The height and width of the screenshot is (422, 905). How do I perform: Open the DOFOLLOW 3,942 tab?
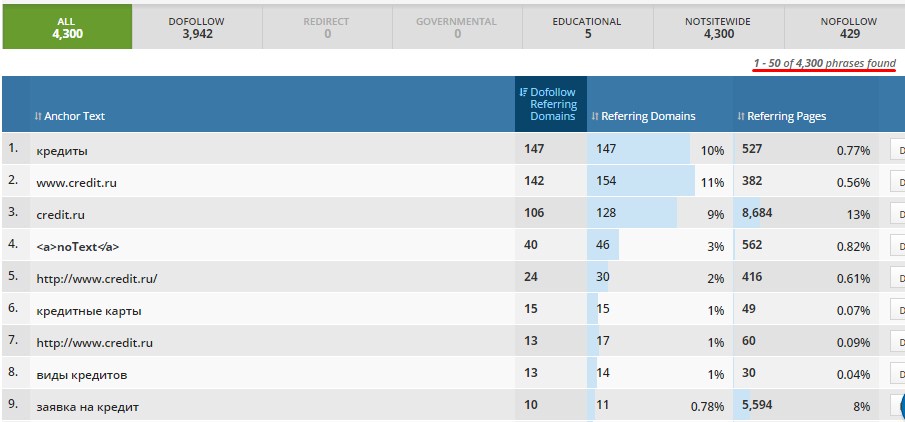197,27
